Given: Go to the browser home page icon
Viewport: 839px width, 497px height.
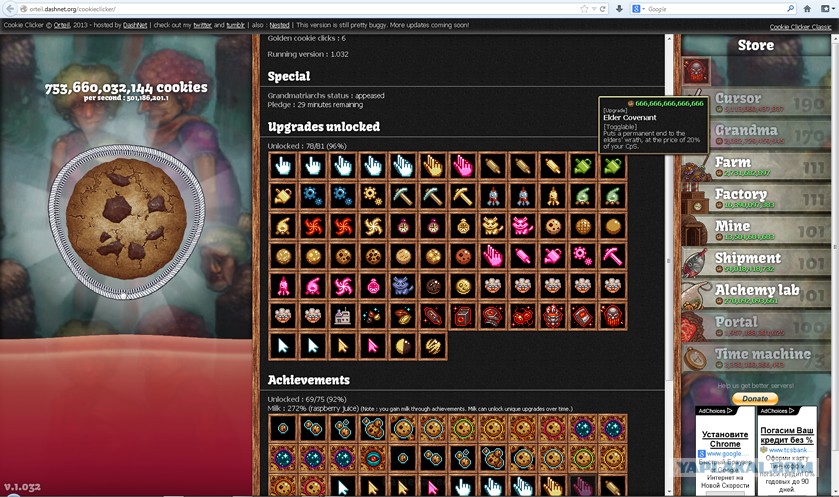Looking at the screenshot, I should coord(807,9).
